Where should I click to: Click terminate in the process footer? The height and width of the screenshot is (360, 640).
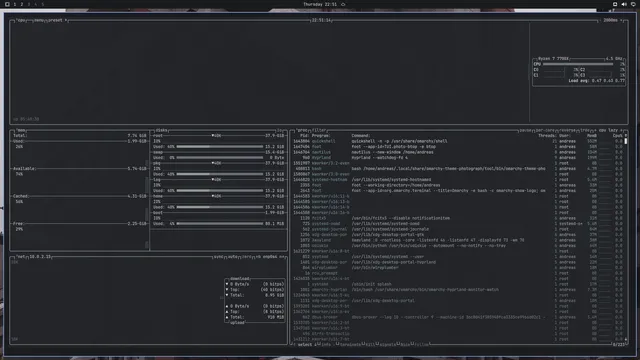tap(350, 344)
